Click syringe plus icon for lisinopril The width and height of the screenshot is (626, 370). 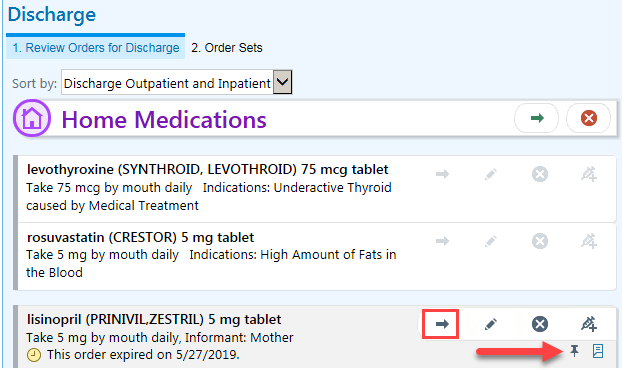(589, 324)
